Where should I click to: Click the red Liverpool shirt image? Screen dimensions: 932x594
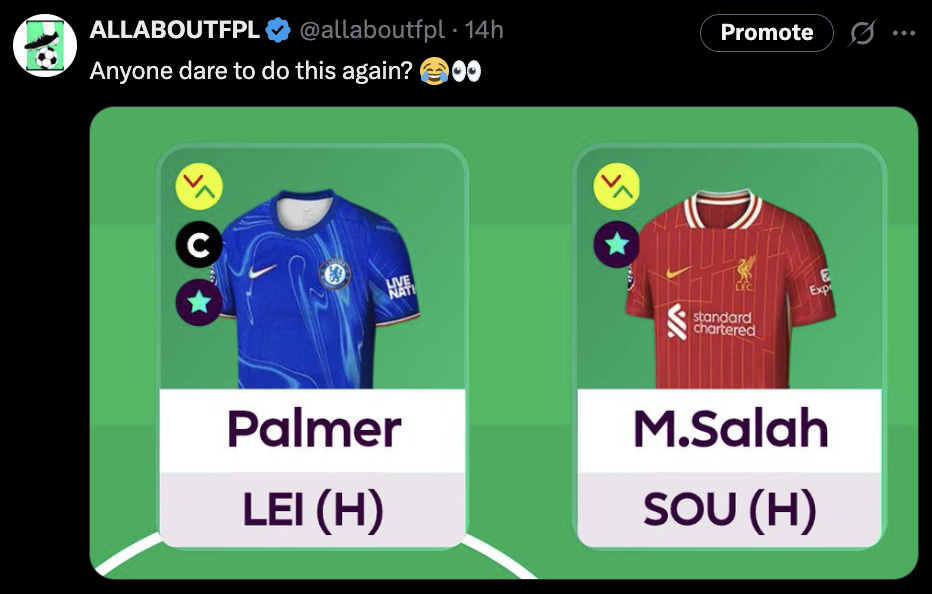click(731, 289)
